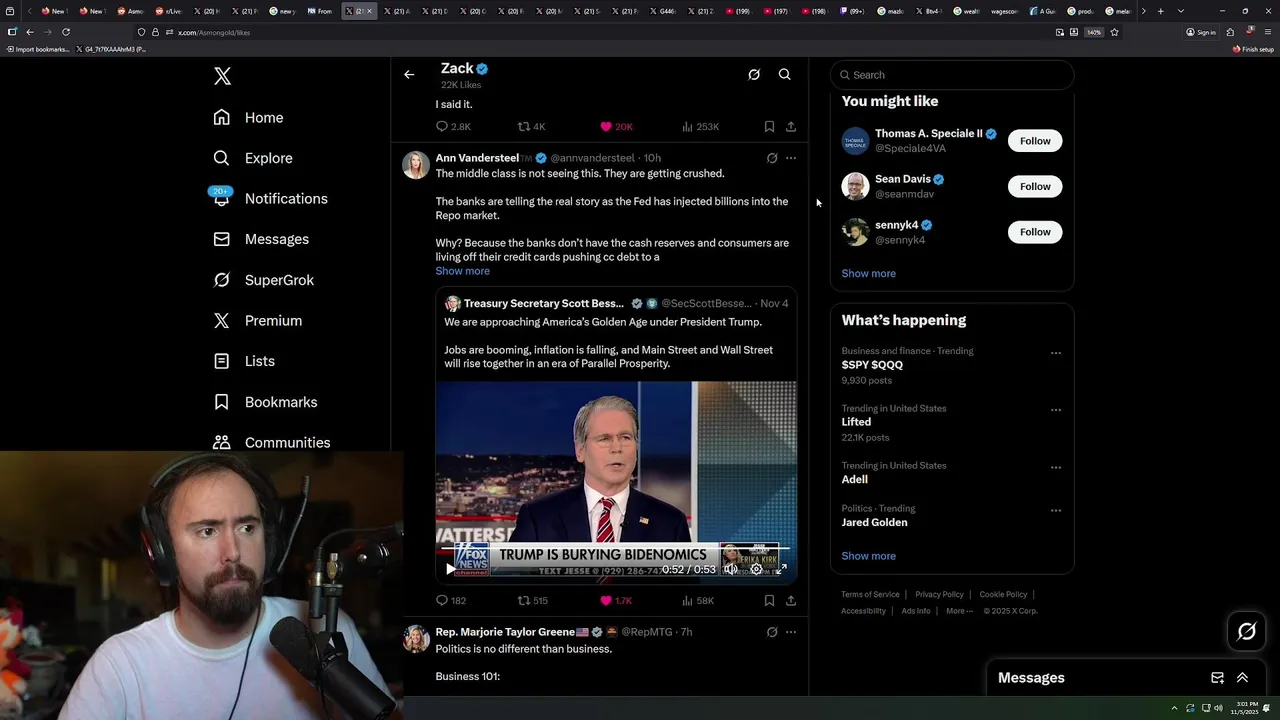Seek along the video progress bar
1280x720 pixels.
click(616, 549)
